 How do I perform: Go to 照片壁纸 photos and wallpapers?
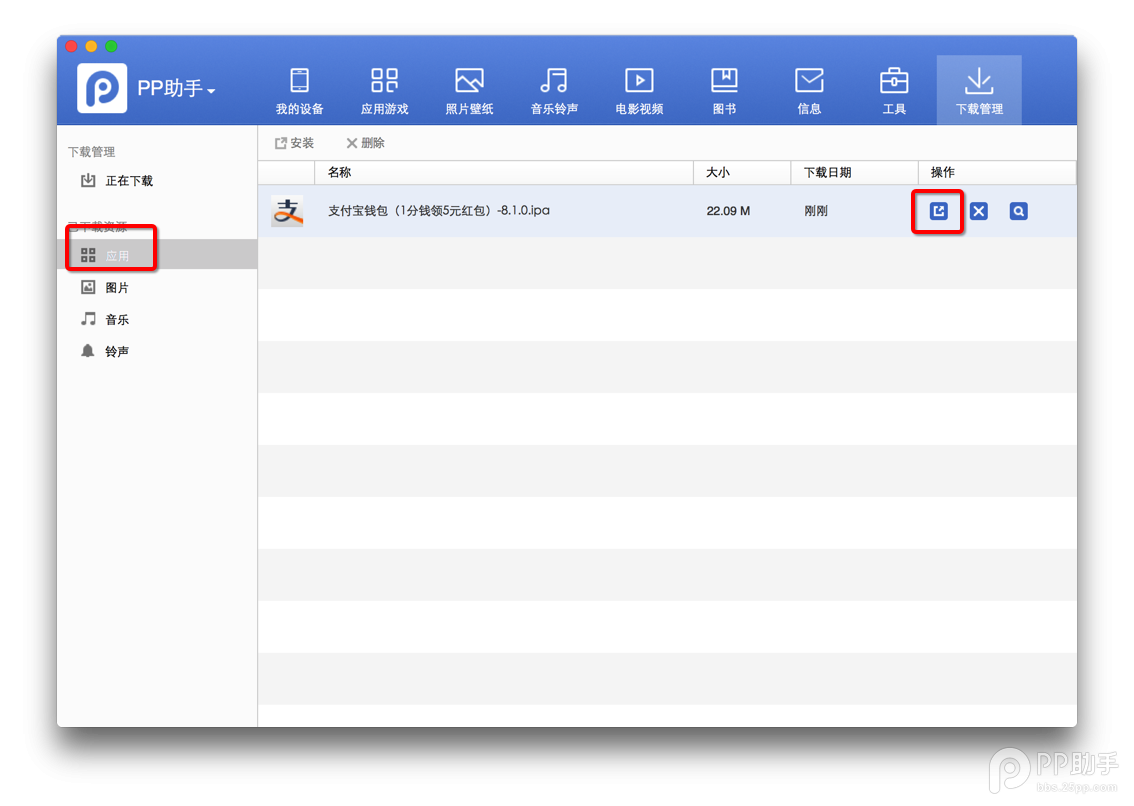(x=469, y=90)
